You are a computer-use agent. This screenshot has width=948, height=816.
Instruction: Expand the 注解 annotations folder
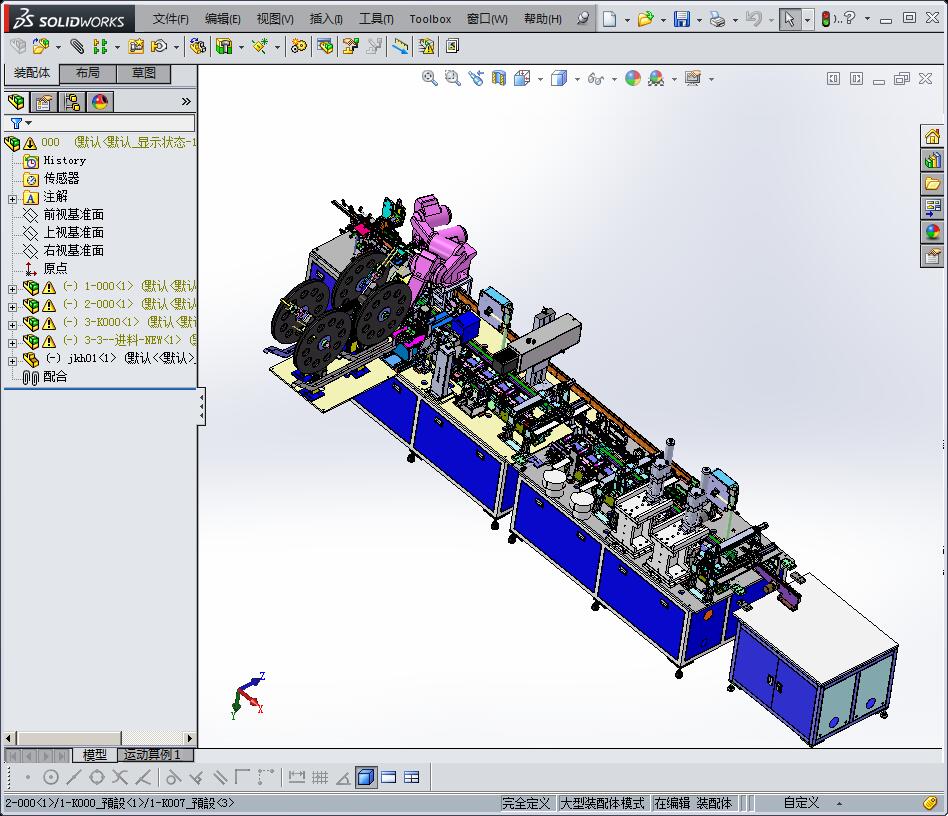(x=12, y=198)
